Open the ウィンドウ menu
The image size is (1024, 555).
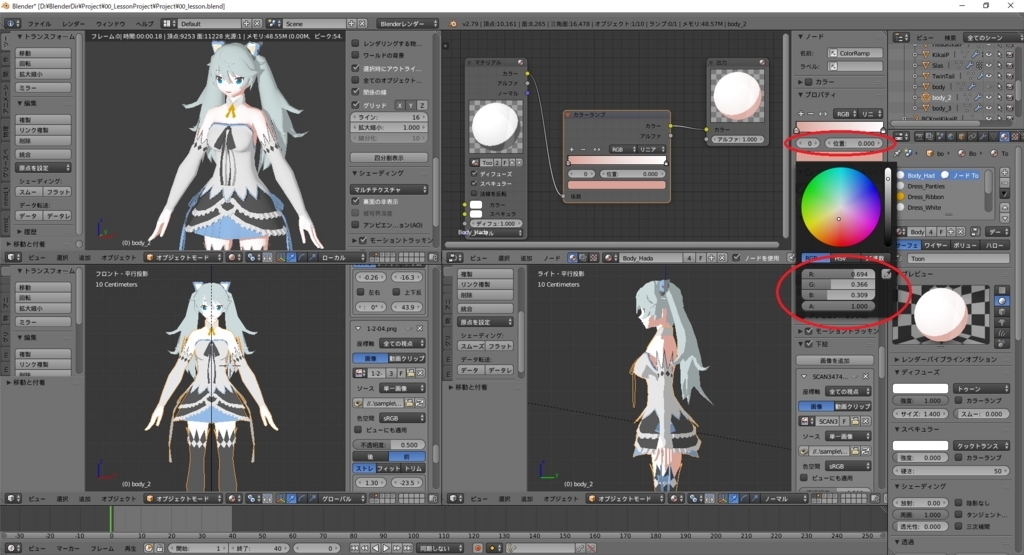click(110, 24)
